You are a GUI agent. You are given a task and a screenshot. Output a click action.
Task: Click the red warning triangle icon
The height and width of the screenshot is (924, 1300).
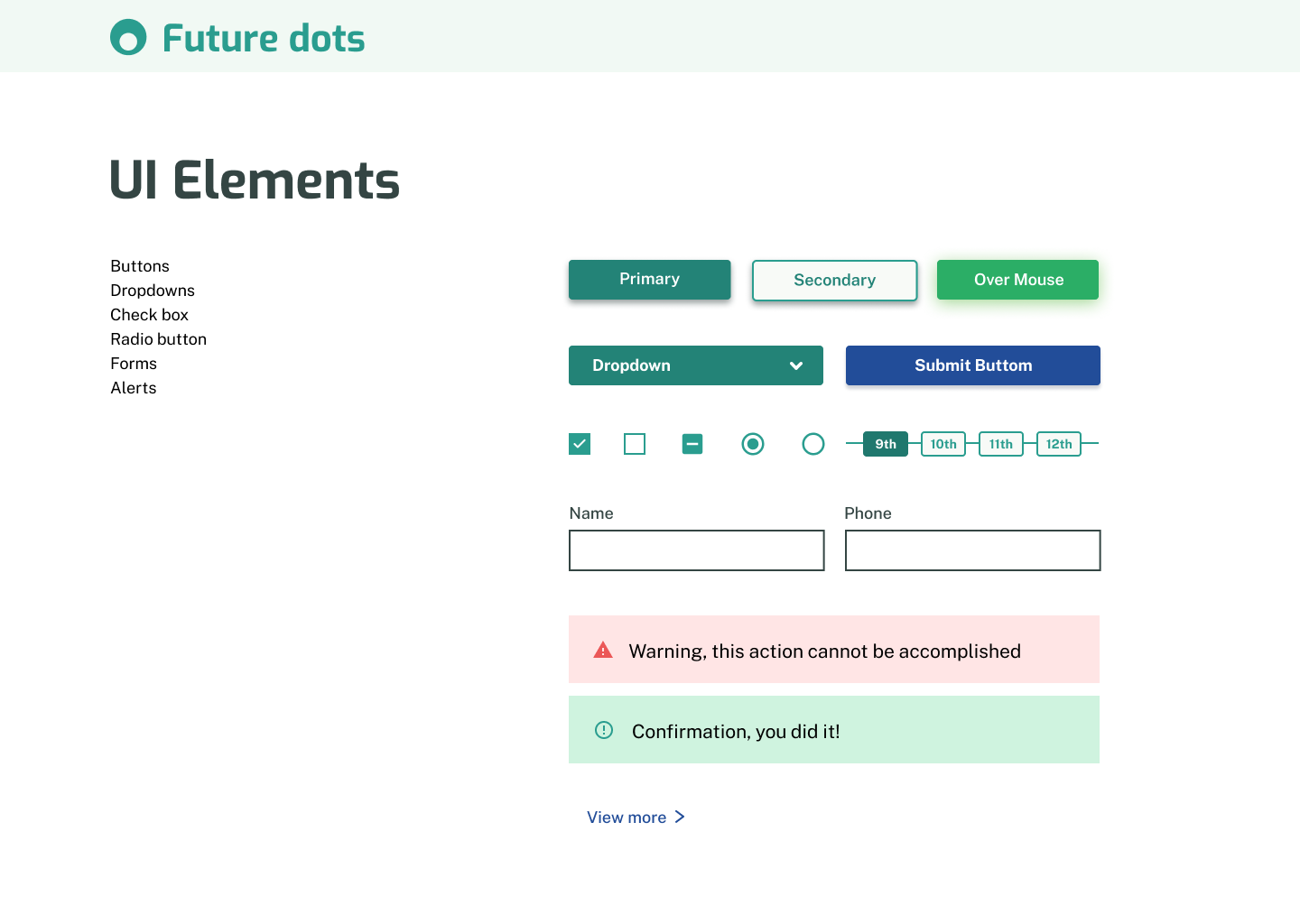(603, 650)
